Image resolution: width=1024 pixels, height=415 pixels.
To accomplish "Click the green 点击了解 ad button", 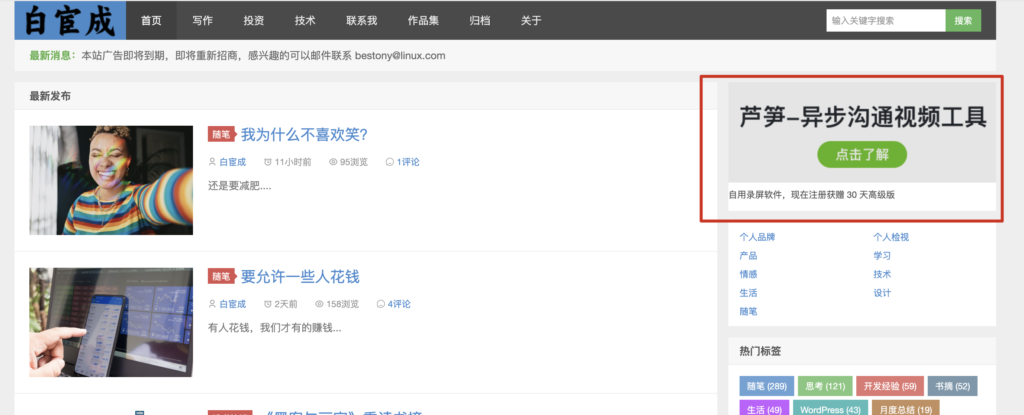I will [x=862, y=154].
